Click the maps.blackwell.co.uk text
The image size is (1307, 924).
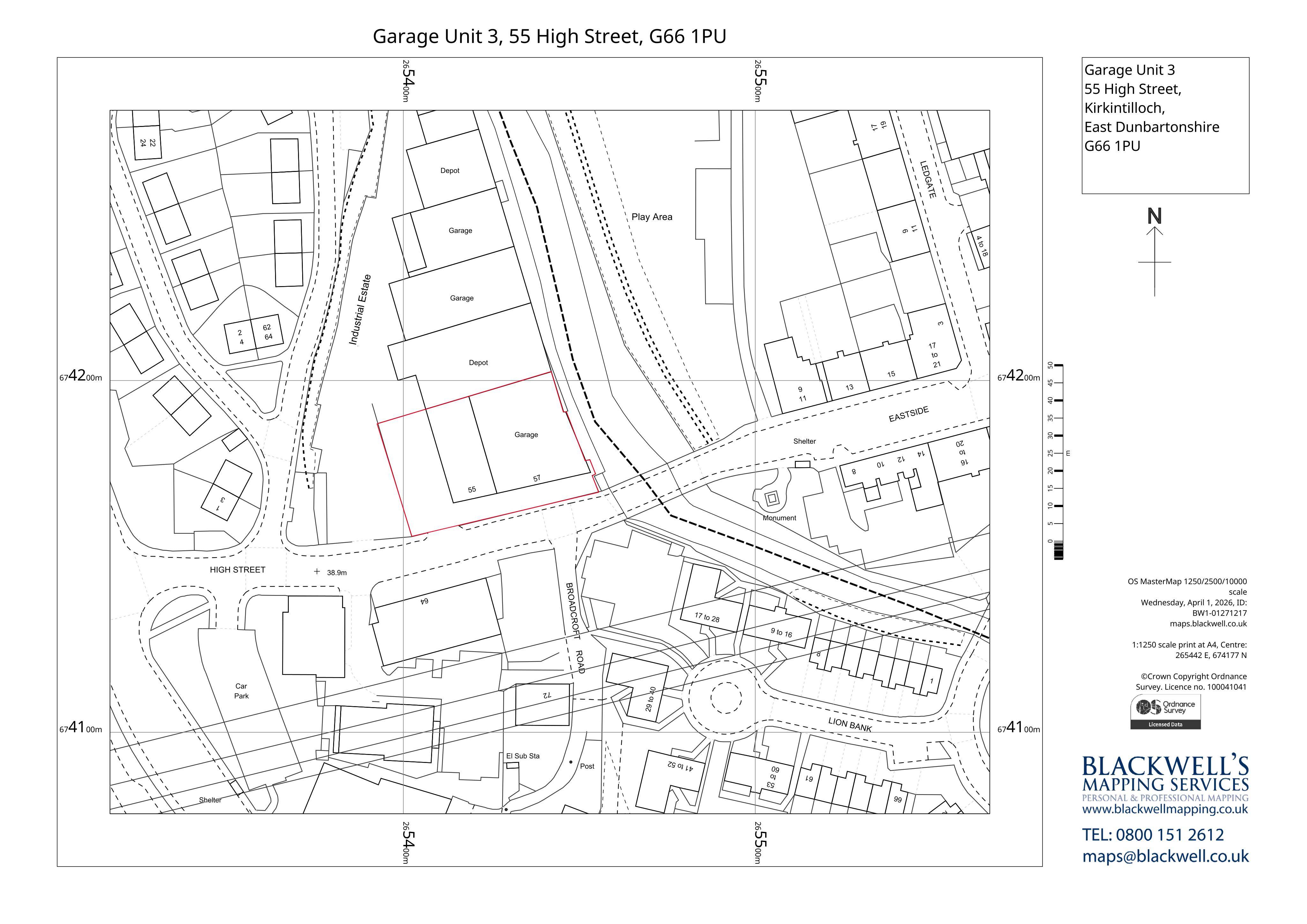point(1208,624)
